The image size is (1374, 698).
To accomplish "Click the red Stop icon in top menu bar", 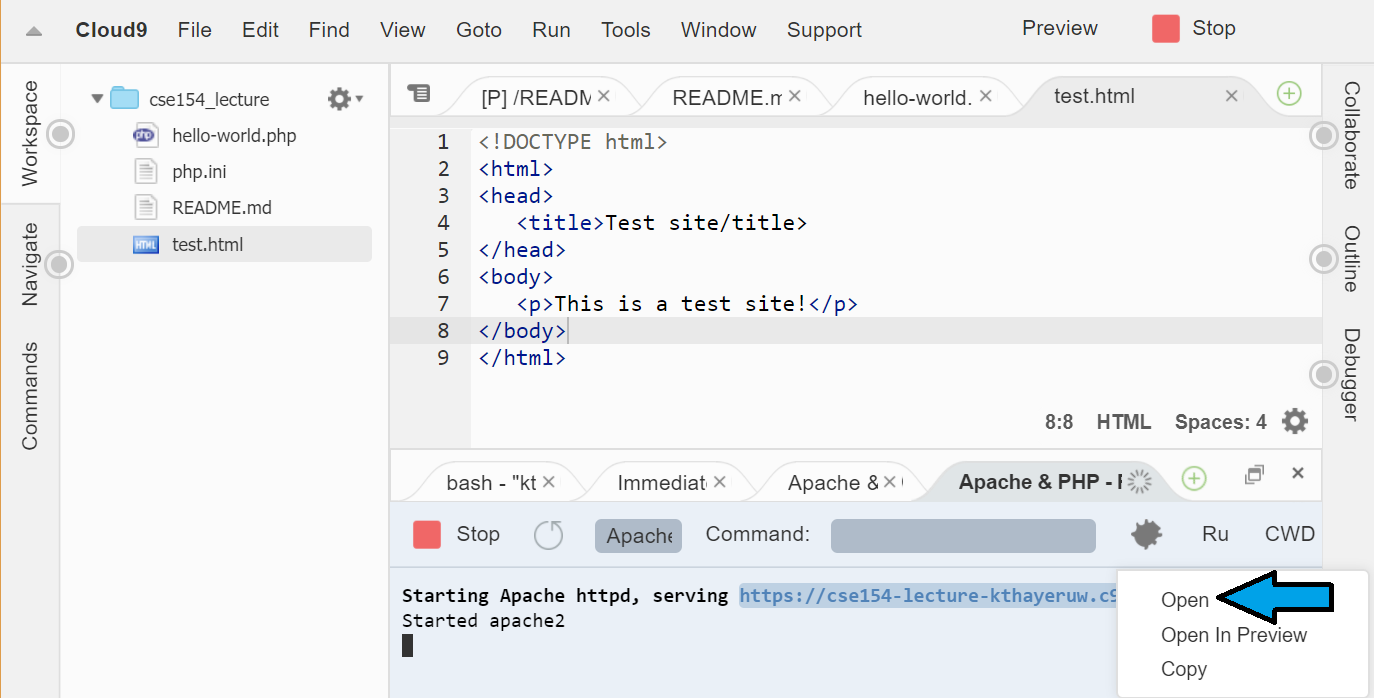I will click(x=1165, y=29).
